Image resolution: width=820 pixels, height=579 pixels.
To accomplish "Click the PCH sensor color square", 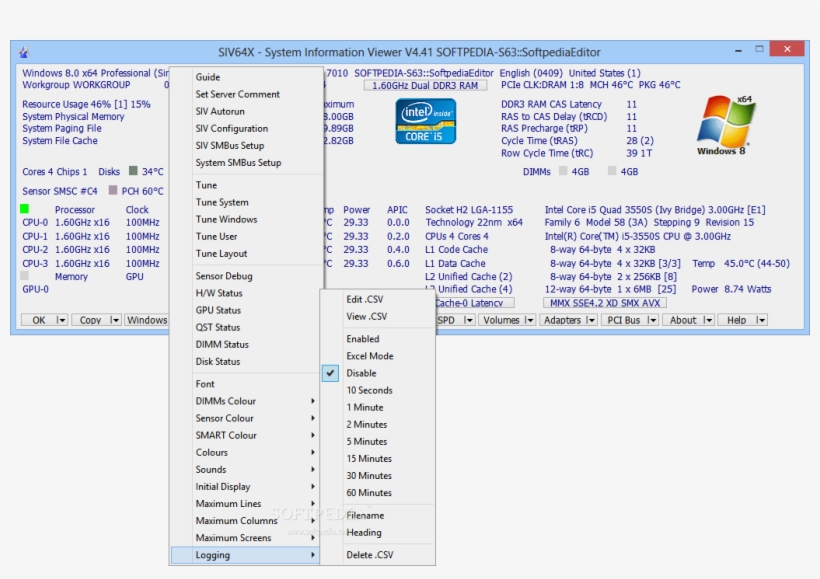I will 113,190.
